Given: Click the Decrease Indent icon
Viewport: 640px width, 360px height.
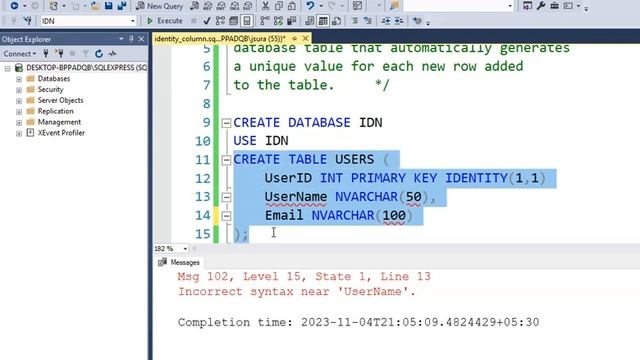Looking at the screenshot, I should tap(386, 20).
